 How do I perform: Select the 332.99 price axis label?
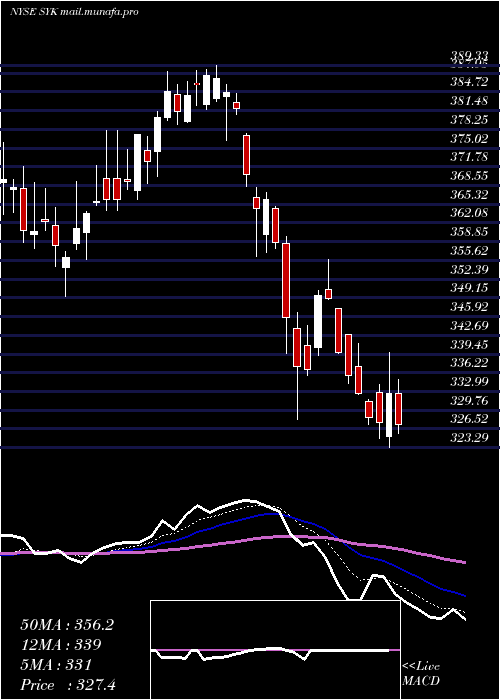pyautogui.click(x=469, y=382)
